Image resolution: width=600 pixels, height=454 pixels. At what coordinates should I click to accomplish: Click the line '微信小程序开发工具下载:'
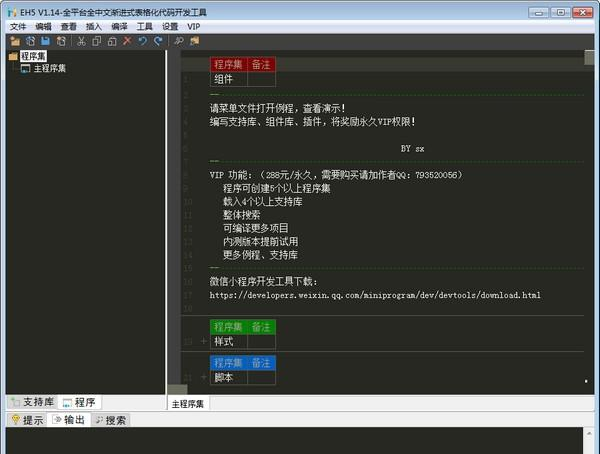(x=263, y=282)
